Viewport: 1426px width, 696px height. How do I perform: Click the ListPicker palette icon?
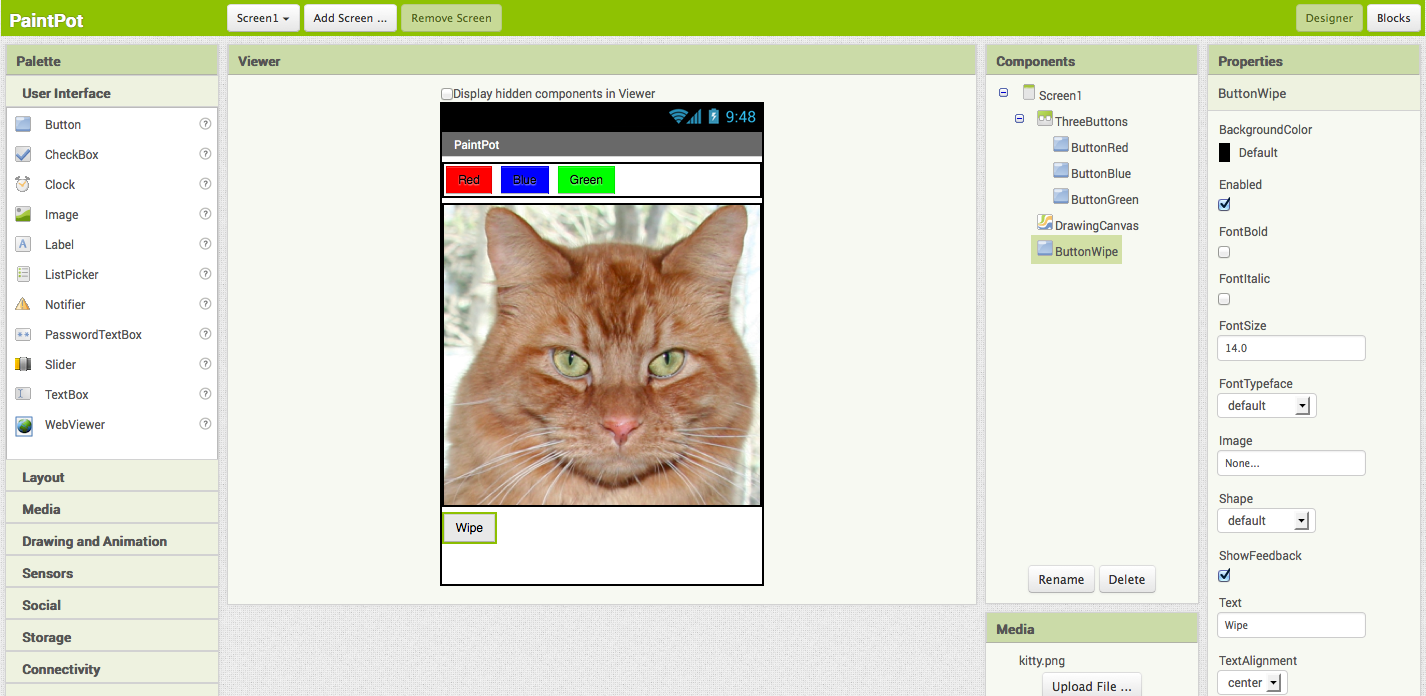[x=23, y=274]
